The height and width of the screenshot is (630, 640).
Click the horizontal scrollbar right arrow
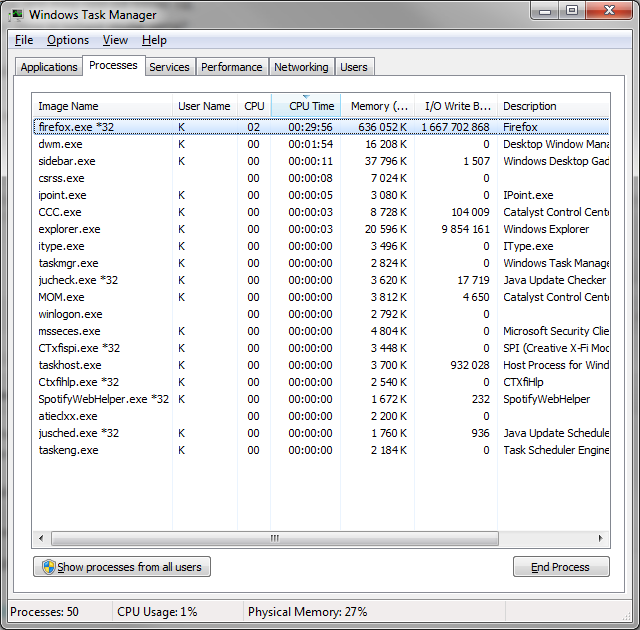tap(601, 538)
